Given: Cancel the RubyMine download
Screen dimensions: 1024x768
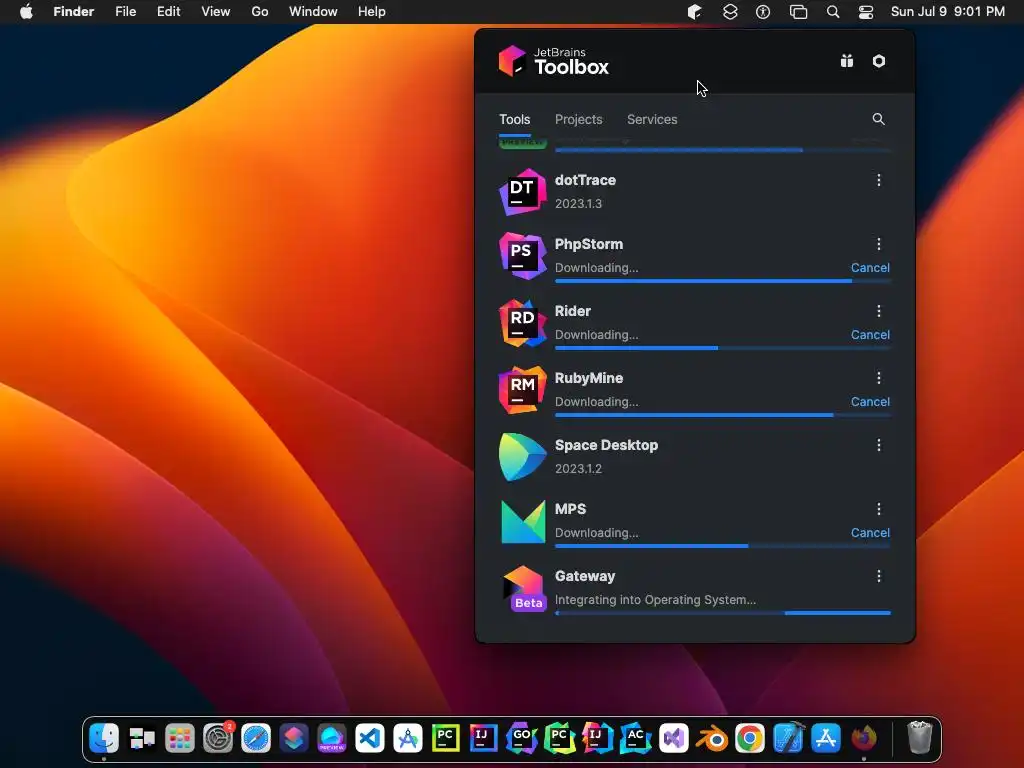Looking at the screenshot, I should (x=870, y=402).
